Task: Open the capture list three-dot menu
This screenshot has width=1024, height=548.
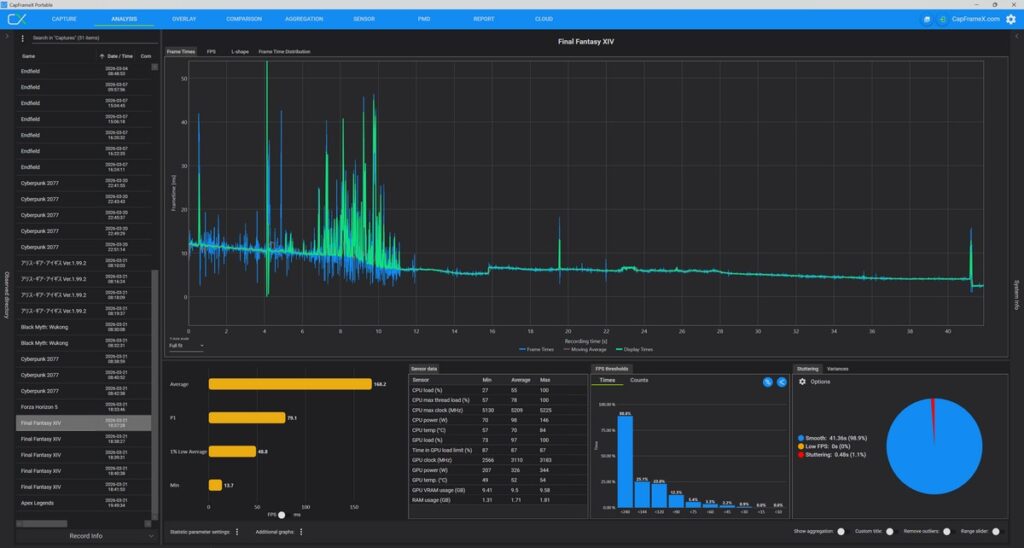Action: coord(23,38)
